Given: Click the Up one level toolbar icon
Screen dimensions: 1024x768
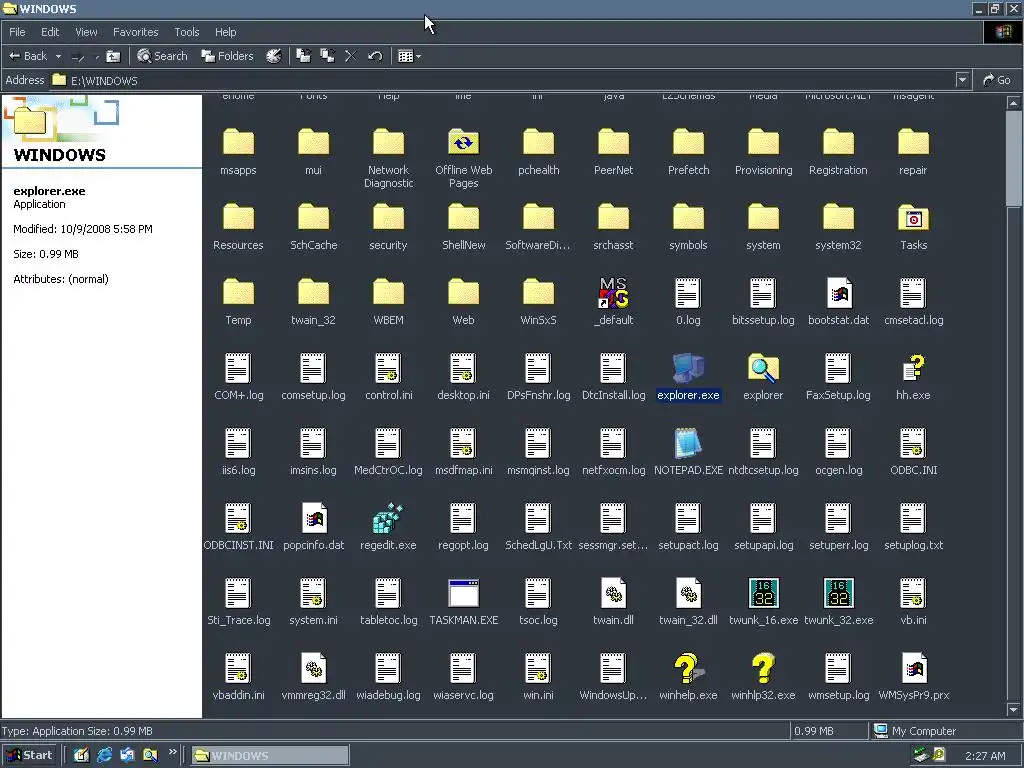Looking at the screenshot, I should pyautogui.click(x=114, y=56).
